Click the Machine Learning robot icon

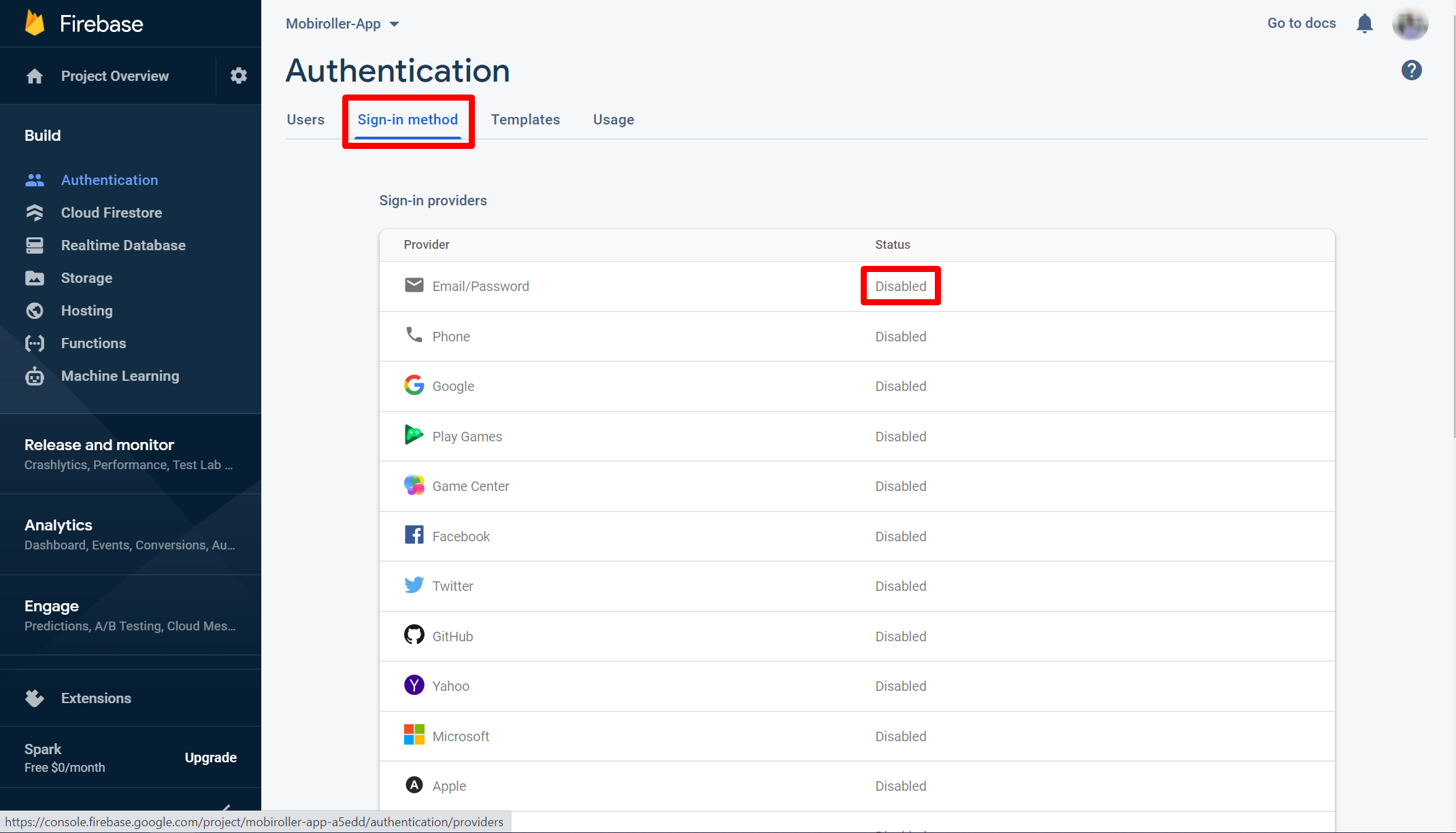point(35,376)
